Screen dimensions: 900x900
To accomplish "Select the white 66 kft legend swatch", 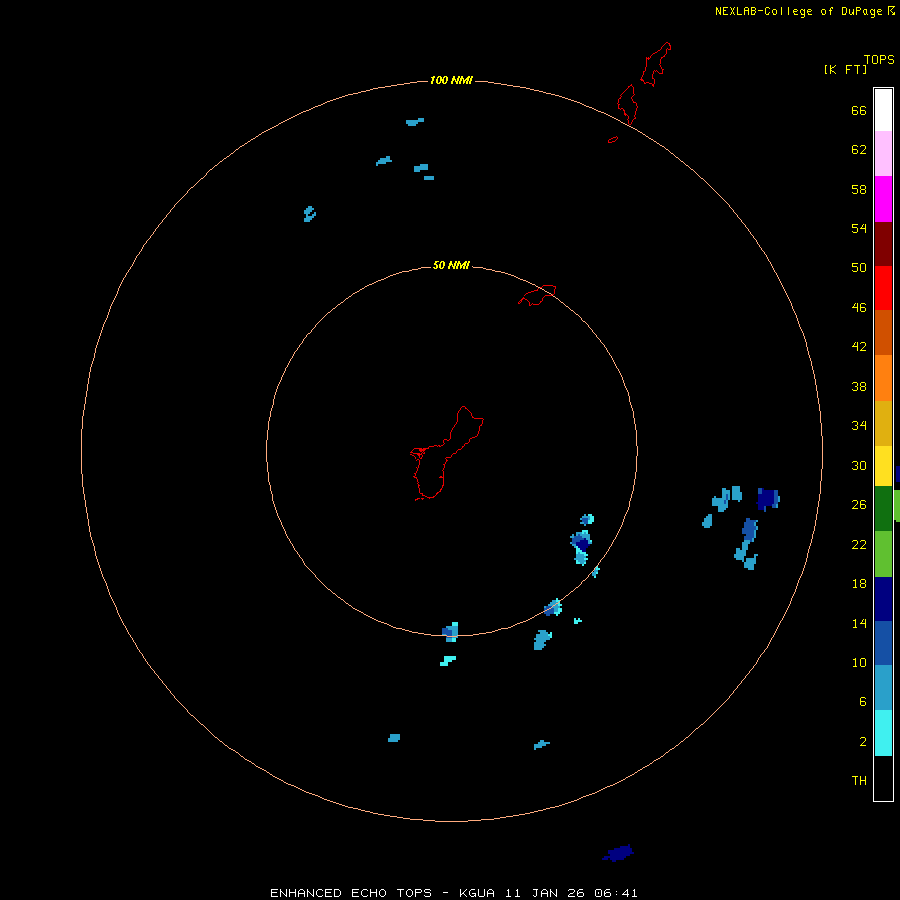I will click(x=883, y=110).
